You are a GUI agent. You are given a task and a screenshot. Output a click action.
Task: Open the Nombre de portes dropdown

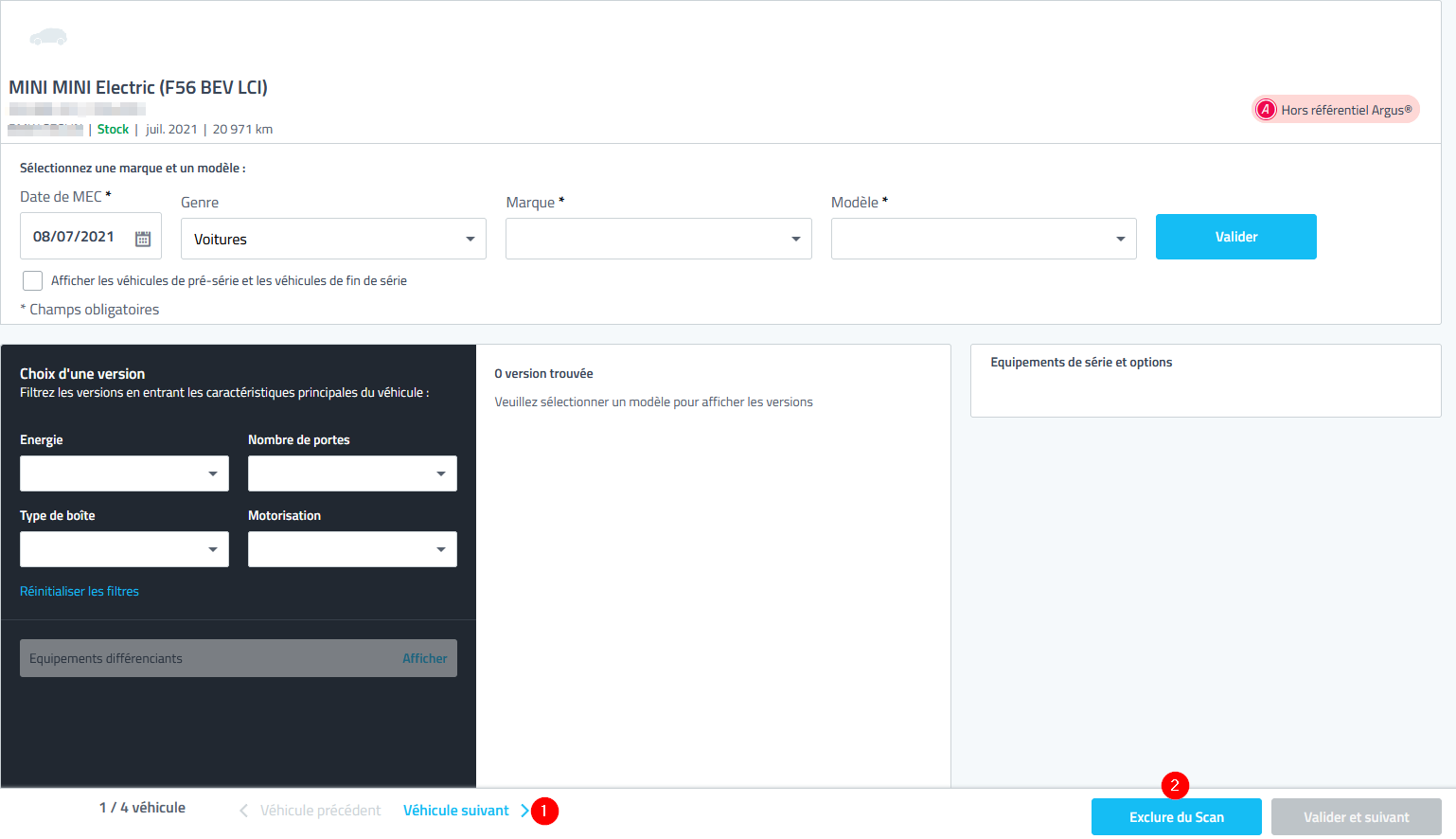coord(352,473)
